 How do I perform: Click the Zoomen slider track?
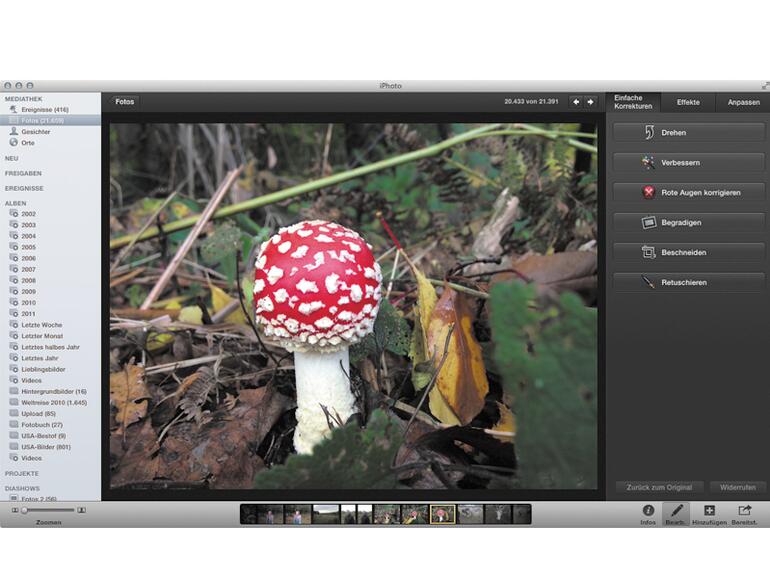pos(48,511)
